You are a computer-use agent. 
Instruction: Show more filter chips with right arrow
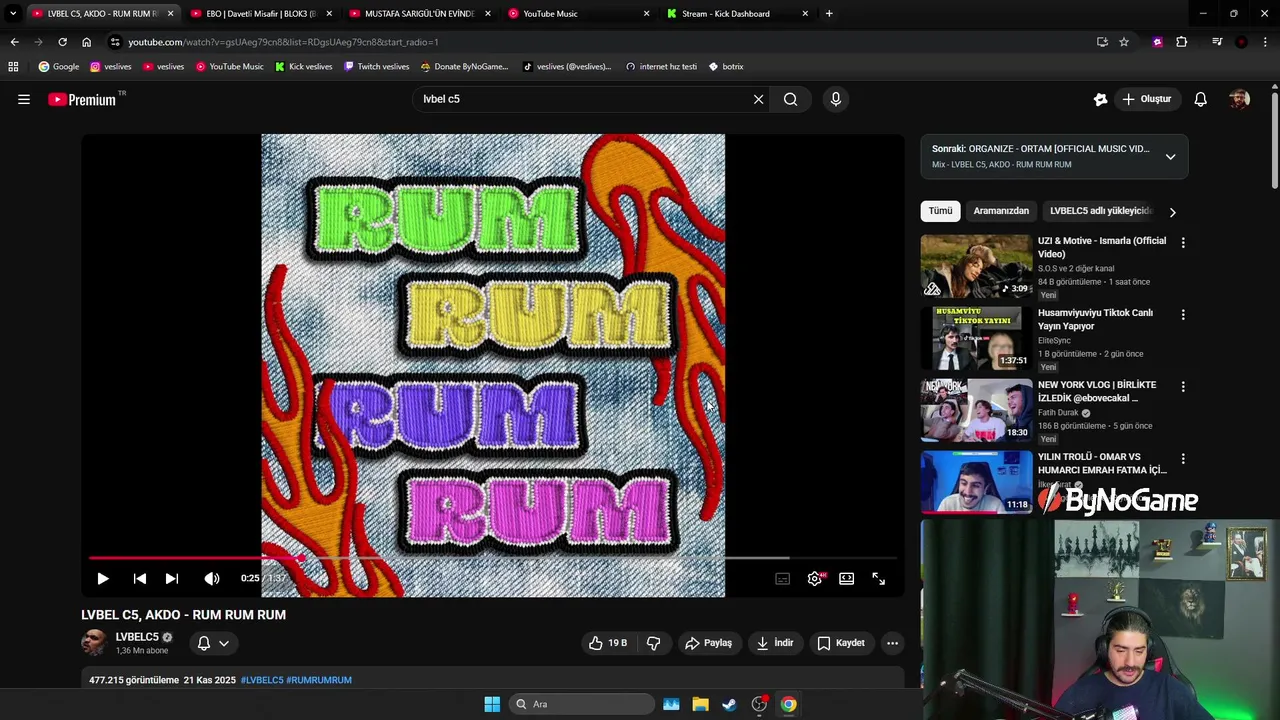(1172, 212)
